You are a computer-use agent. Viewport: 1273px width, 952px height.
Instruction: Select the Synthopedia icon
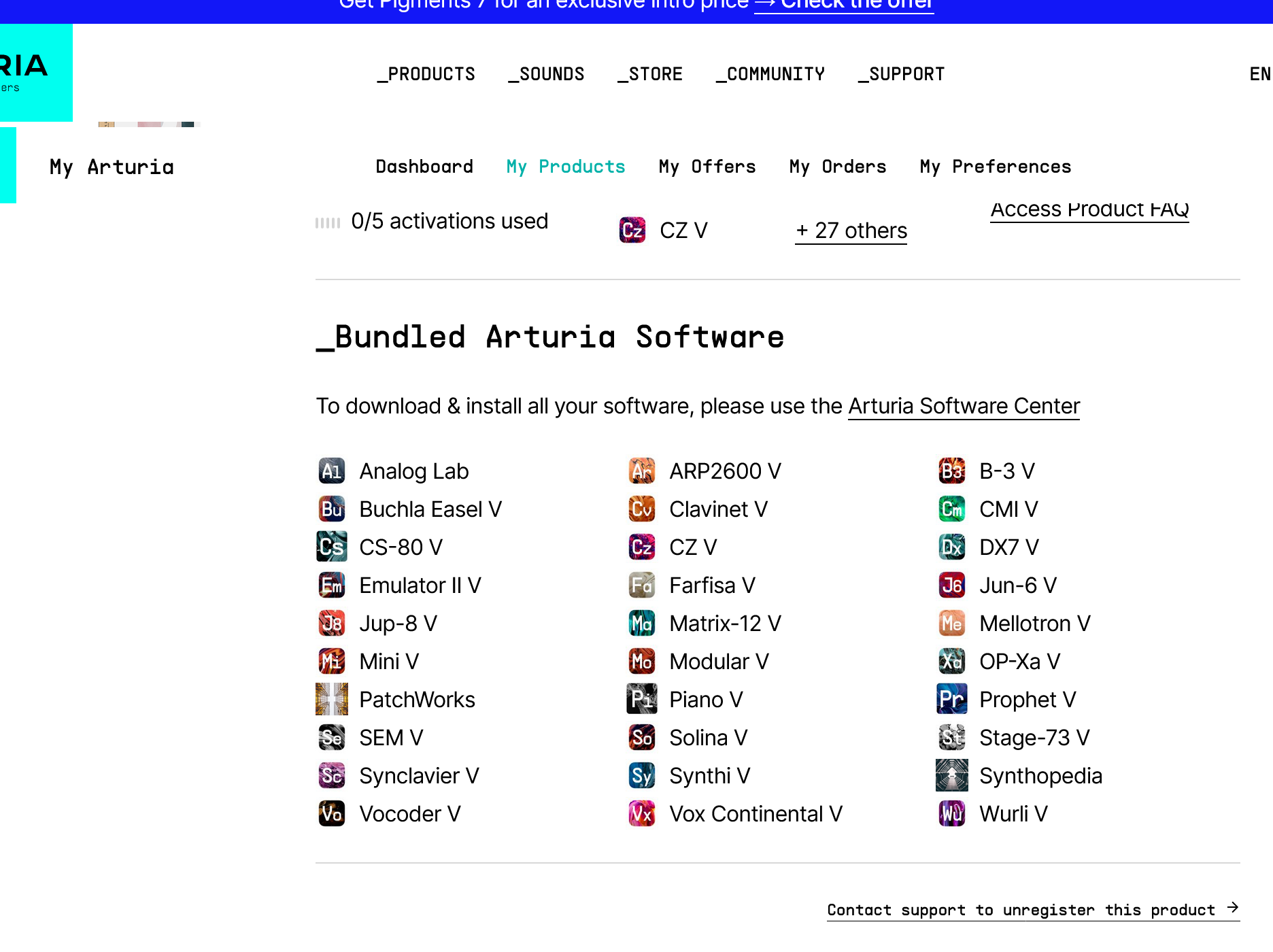point(952,775)
